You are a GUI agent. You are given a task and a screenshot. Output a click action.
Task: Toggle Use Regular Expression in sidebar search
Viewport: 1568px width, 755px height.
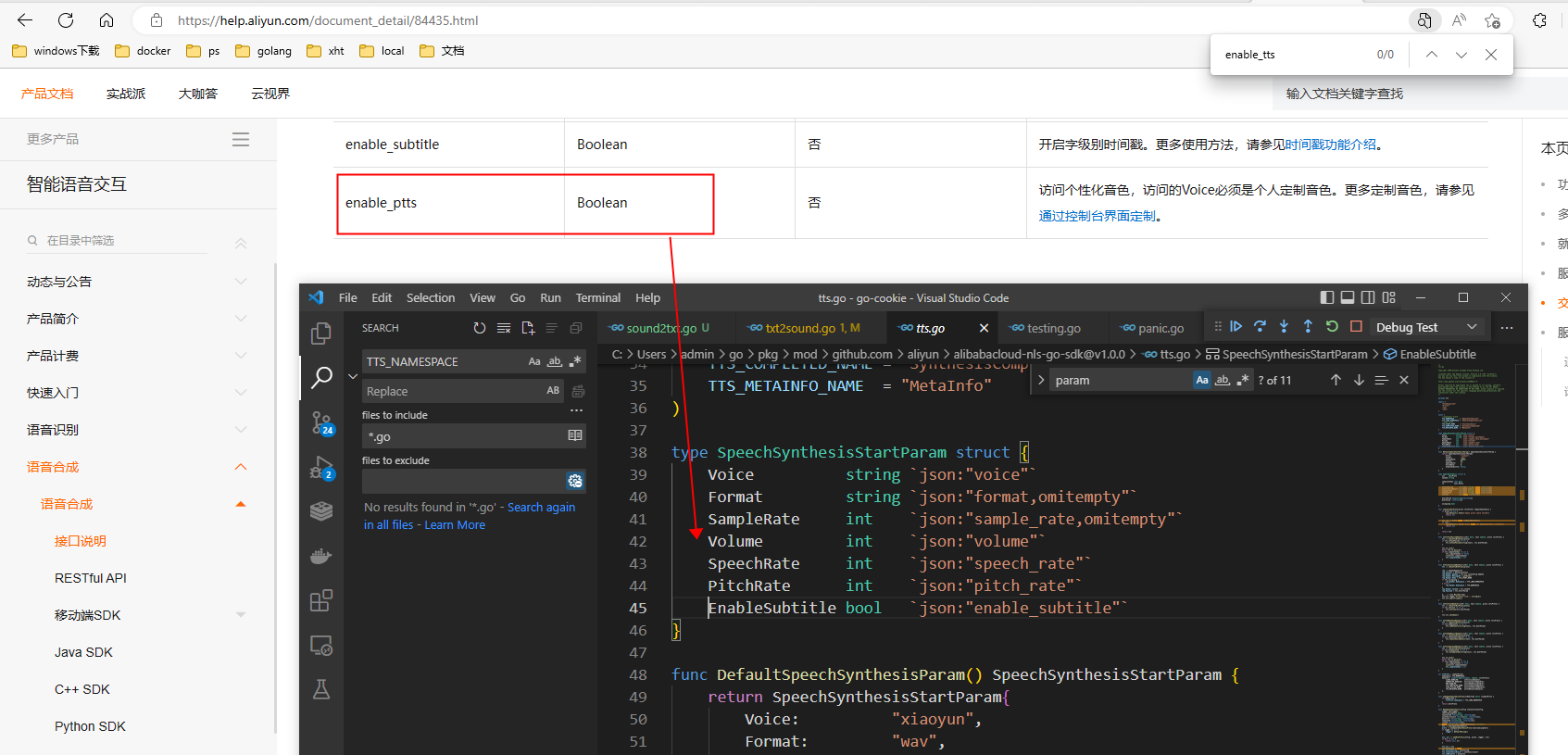tap(575, 361)
